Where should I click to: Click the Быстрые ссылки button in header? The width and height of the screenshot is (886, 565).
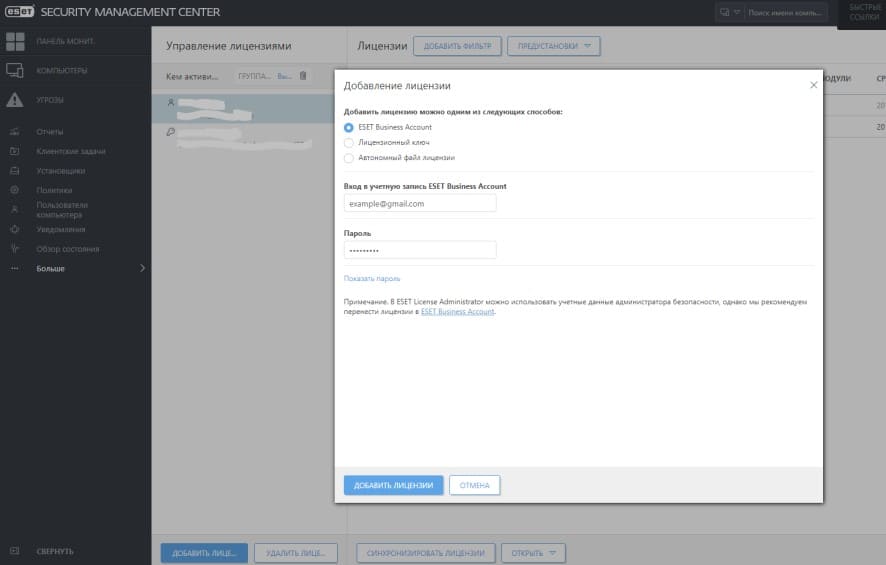[865, 12]
